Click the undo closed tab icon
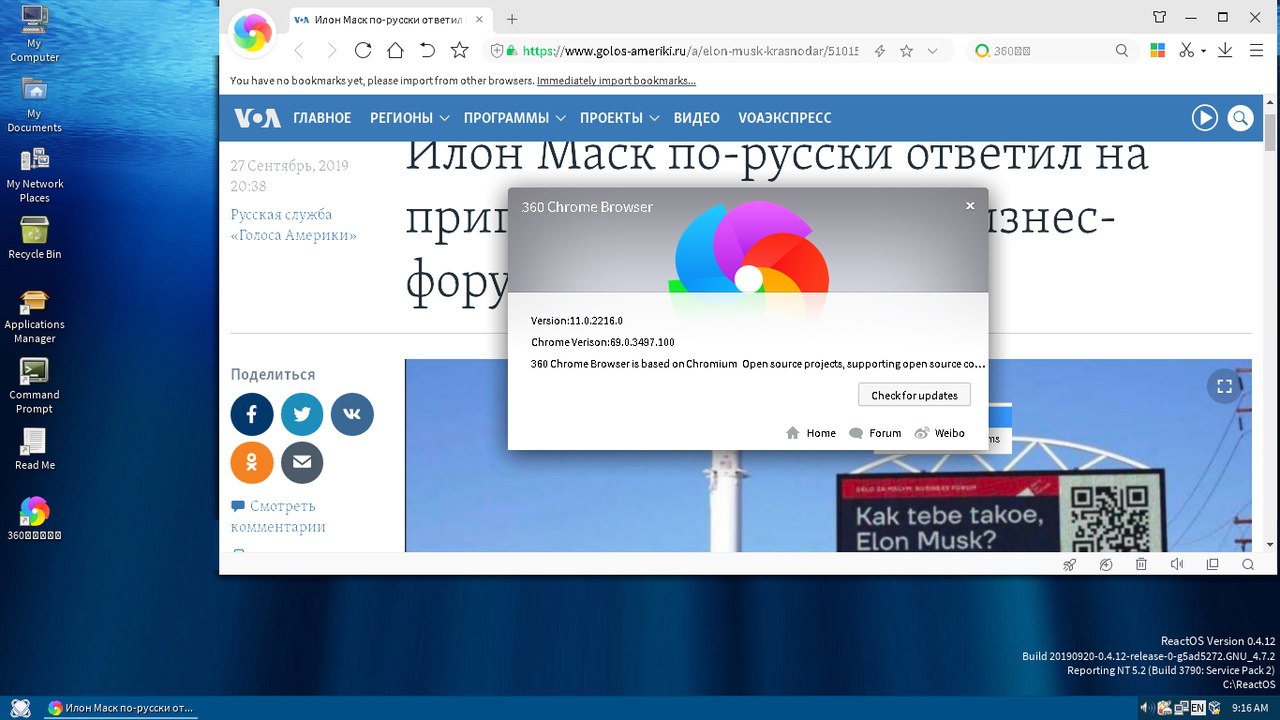1280x720 pixels. pos(427,50)
